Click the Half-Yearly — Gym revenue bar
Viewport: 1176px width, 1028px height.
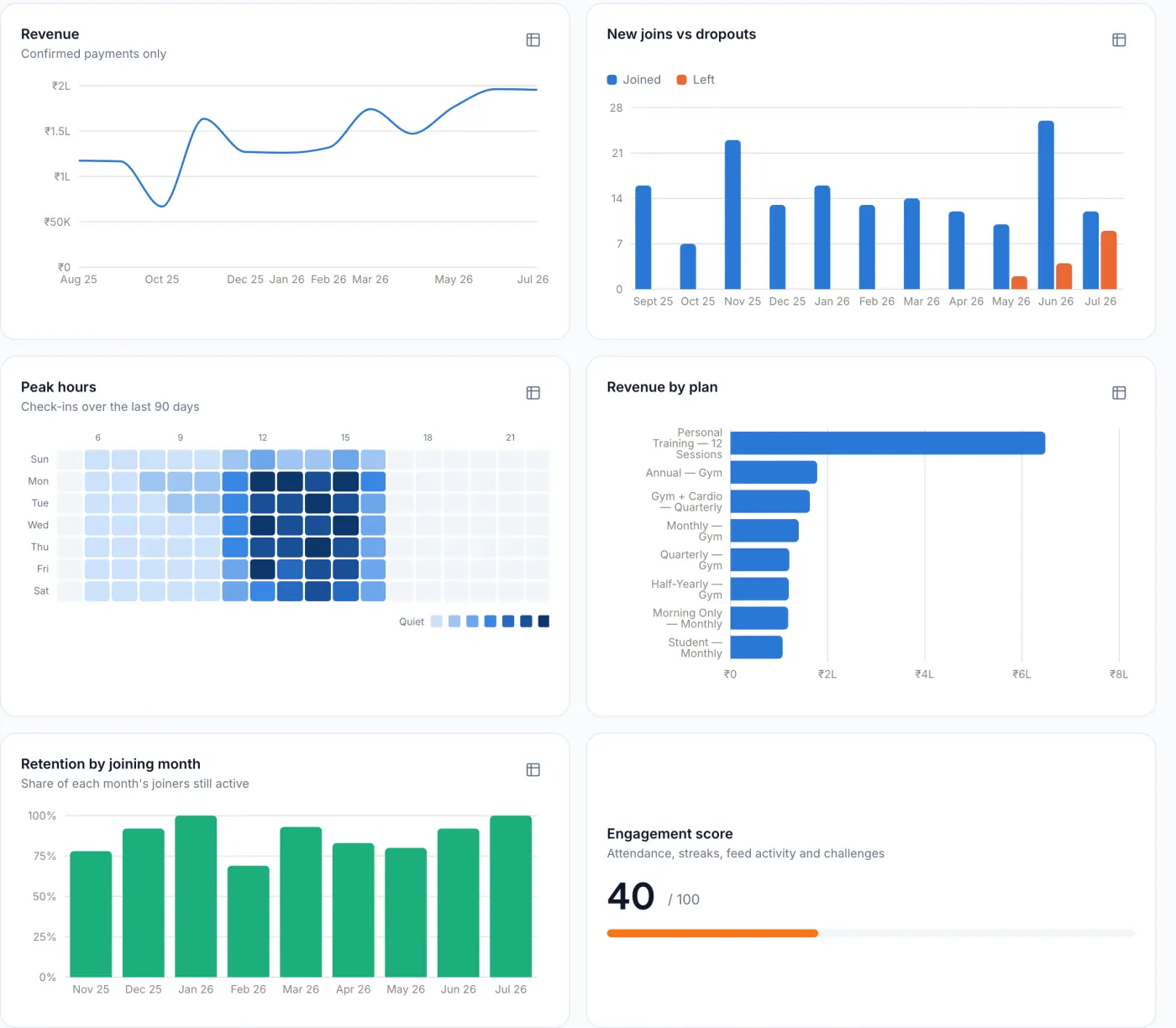coord(759,589)
